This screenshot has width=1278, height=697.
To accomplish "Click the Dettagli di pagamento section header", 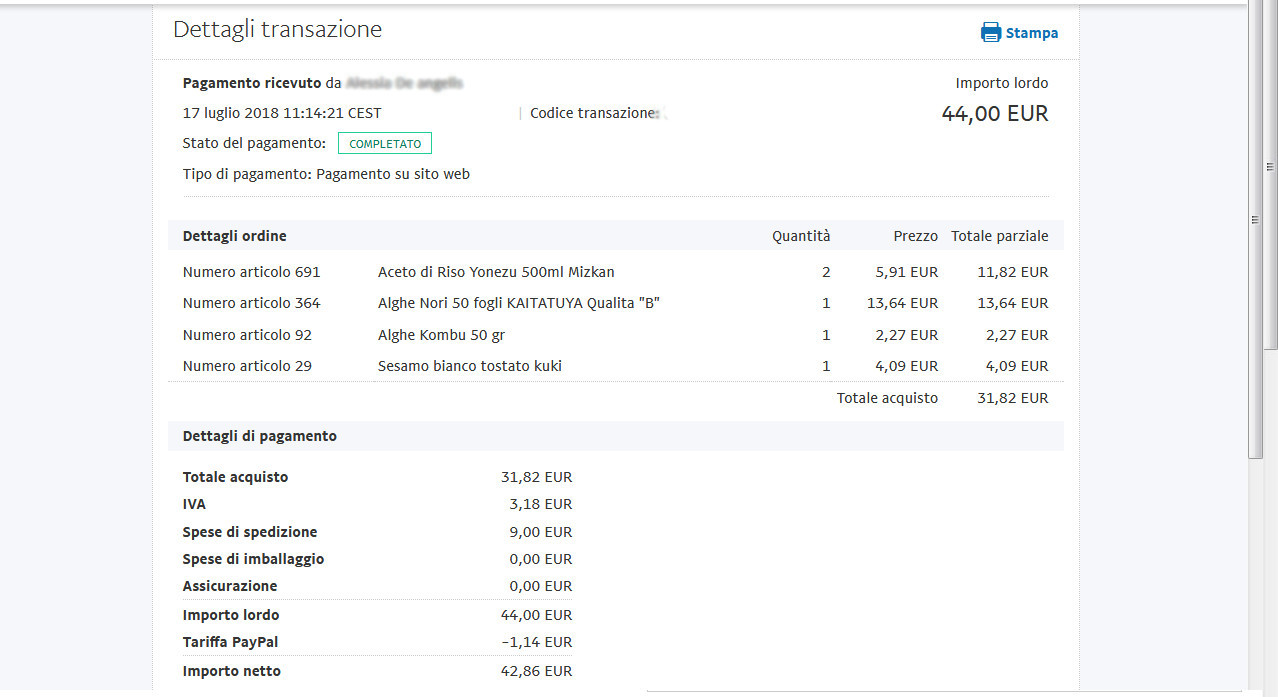I will [259, 436].
